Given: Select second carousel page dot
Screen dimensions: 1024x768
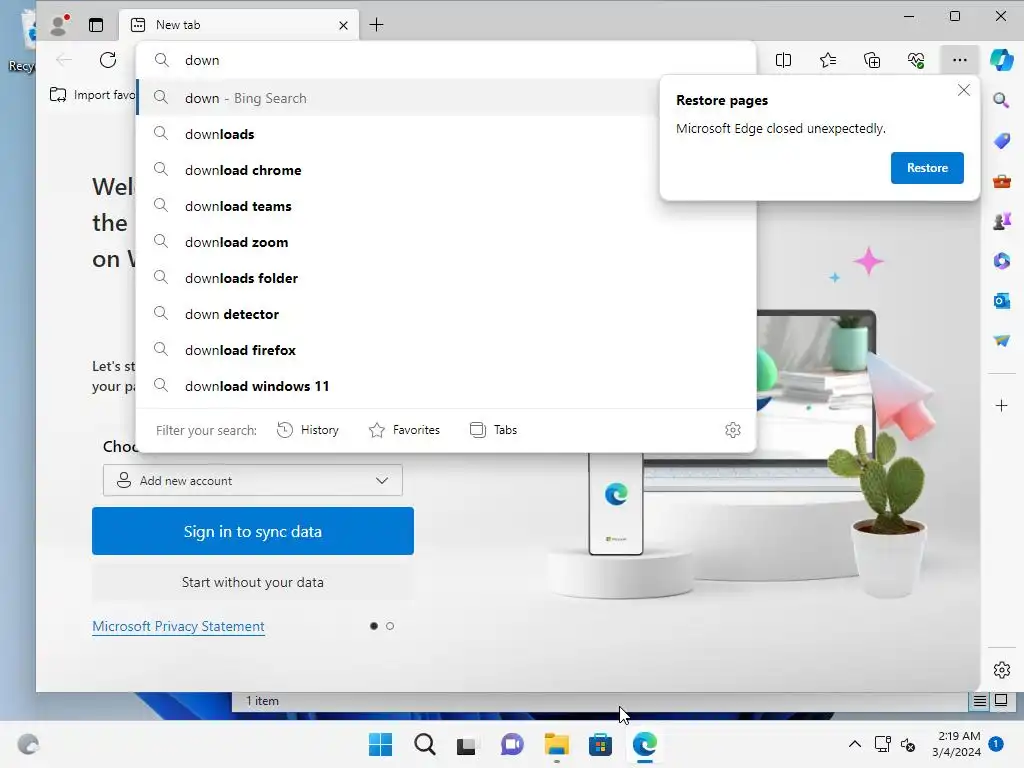Looking at the screenshot, I should coord(390,626).
